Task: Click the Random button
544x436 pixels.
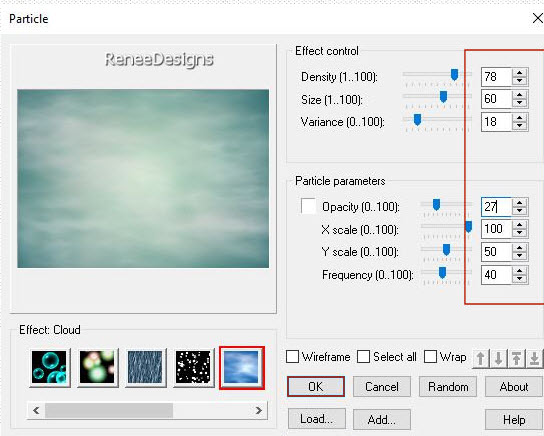Action: [448, 386]
